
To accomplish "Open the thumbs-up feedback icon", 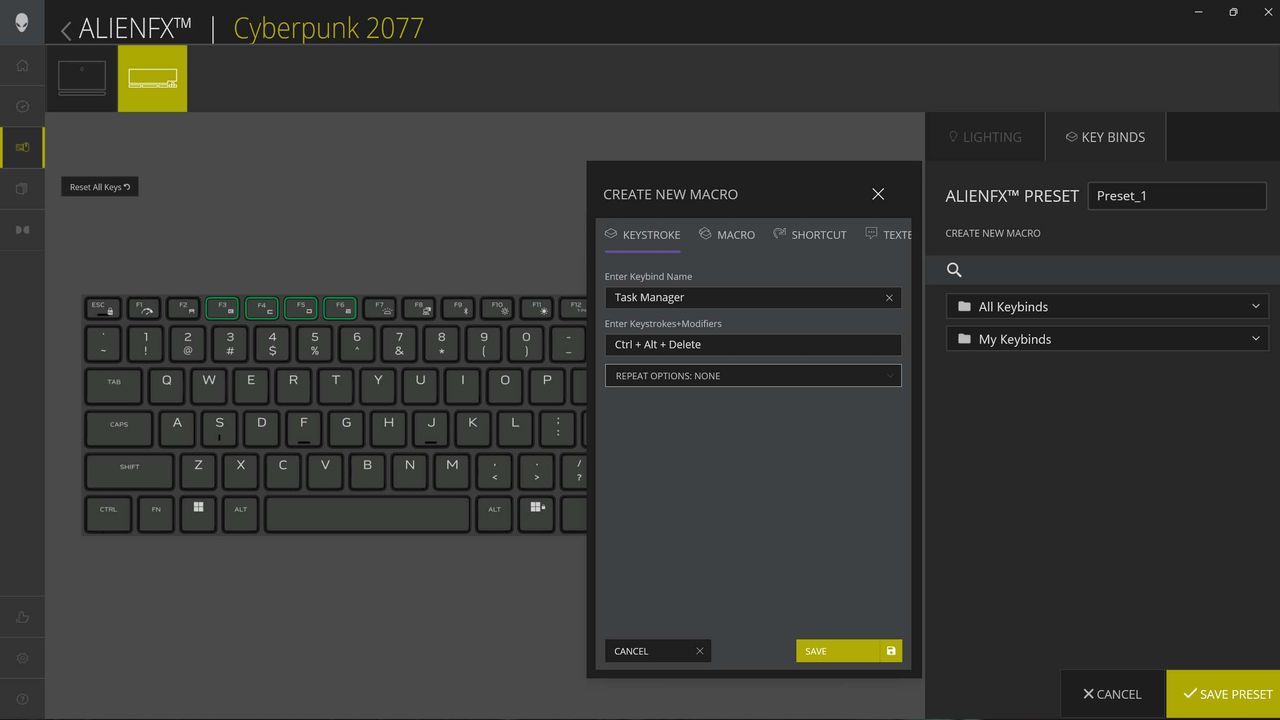I will 22,617.
